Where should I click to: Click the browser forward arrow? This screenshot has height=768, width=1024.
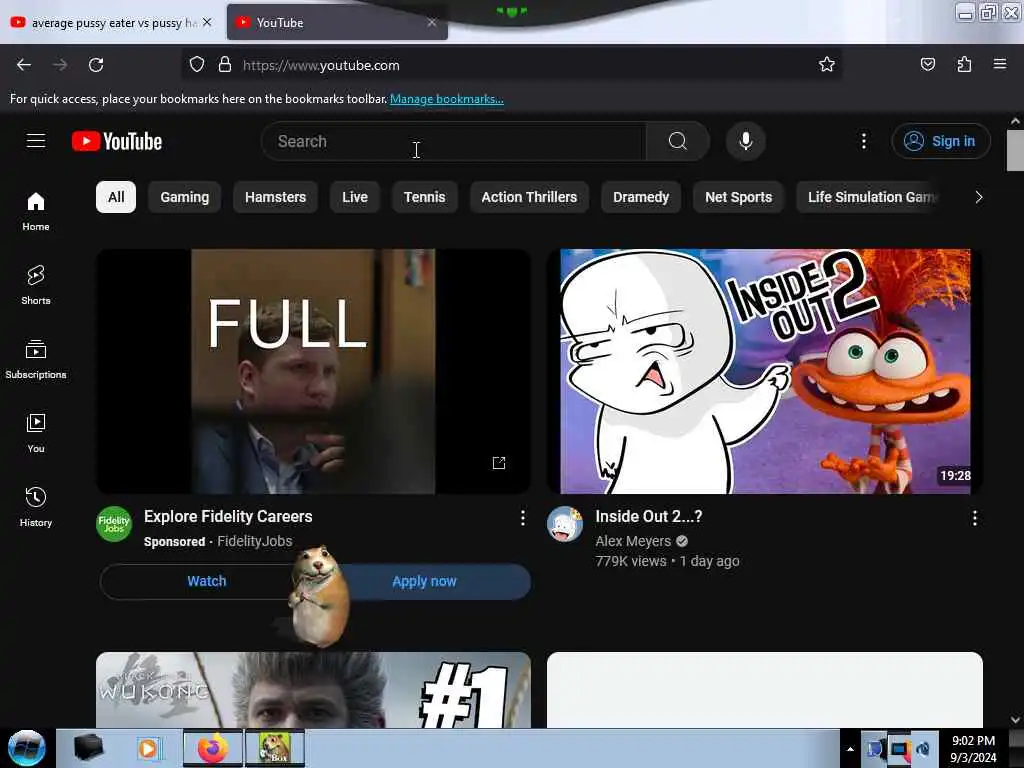click(x=60, y=65)
